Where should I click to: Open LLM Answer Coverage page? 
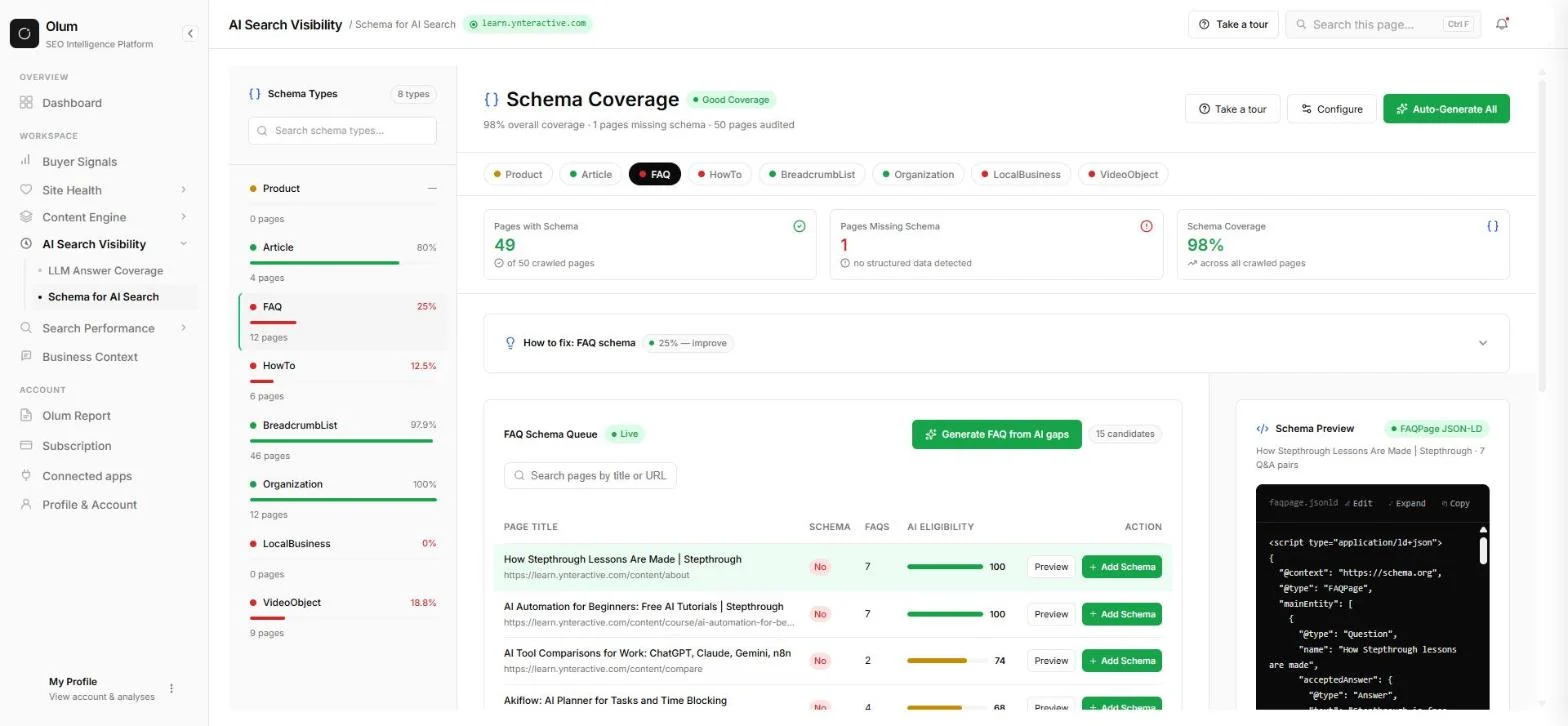105,271
